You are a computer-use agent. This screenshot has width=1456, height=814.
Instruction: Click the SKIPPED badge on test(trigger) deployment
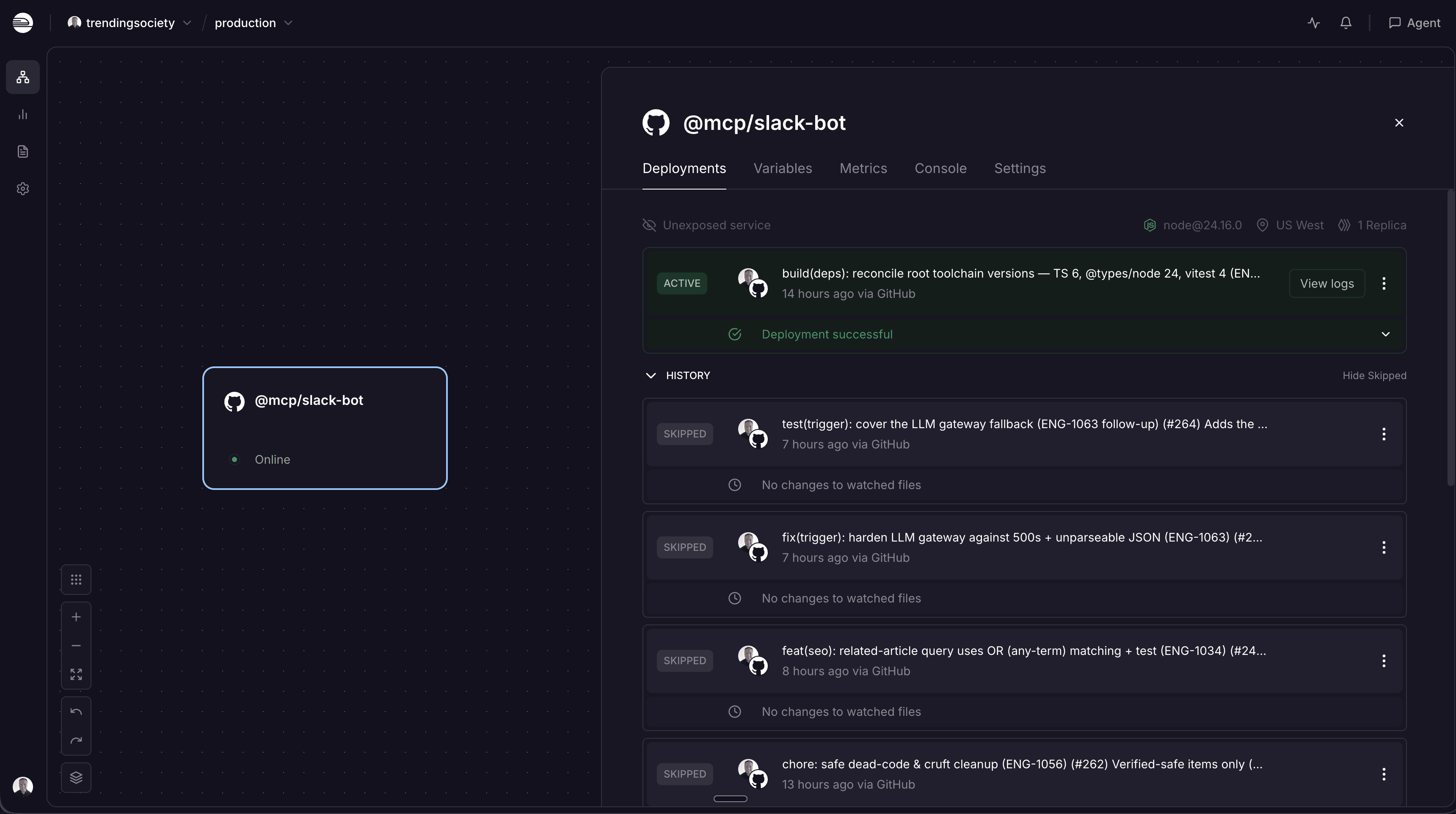[x=684, y=434]
